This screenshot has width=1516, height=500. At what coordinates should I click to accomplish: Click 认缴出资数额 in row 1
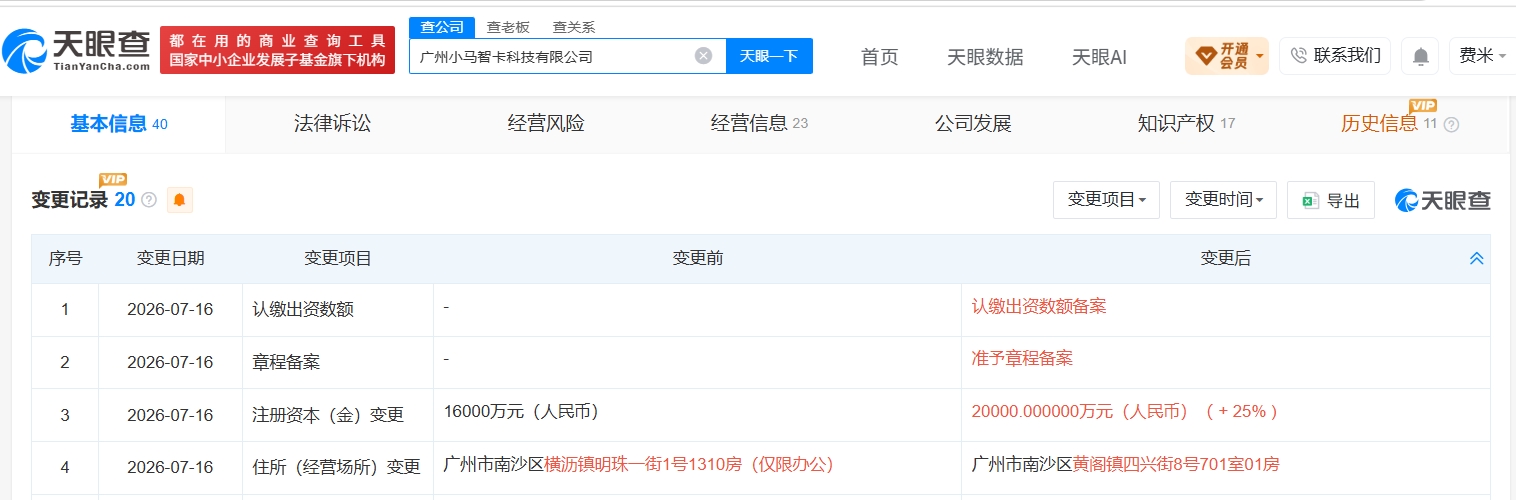[303, 310]
